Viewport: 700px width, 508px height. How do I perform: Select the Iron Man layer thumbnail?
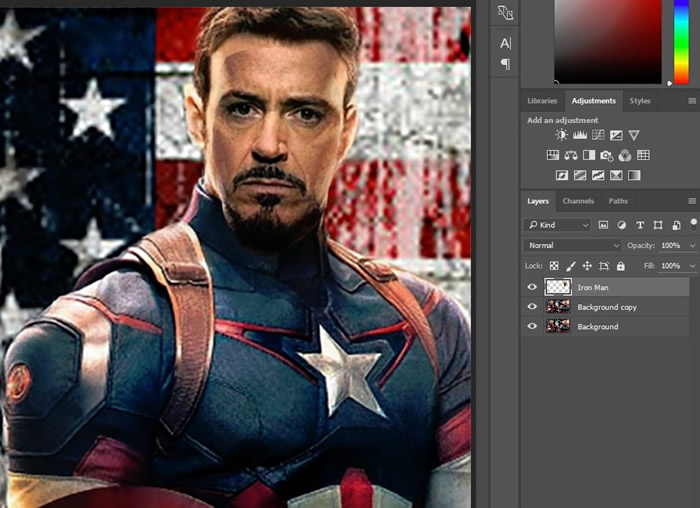[x=558, y=287]
